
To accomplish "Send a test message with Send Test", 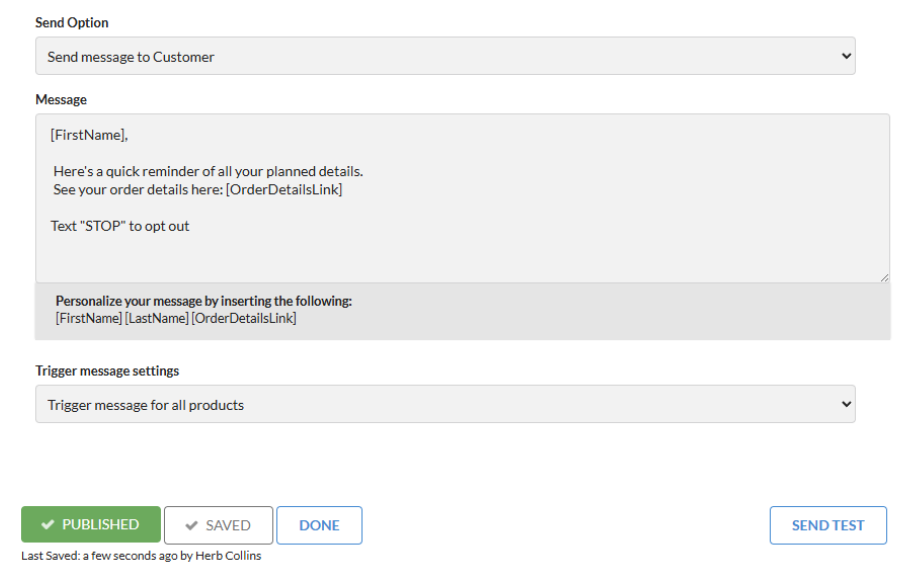I will tap(827, 525).
